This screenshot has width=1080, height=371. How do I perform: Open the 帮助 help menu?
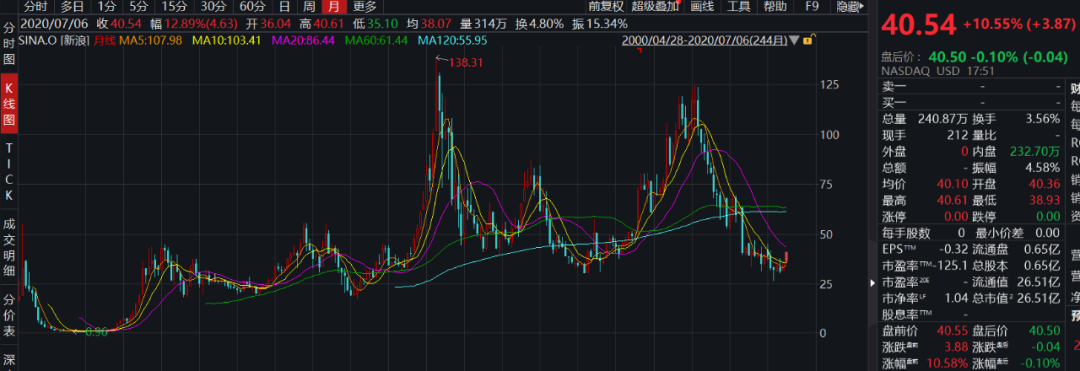775,7
